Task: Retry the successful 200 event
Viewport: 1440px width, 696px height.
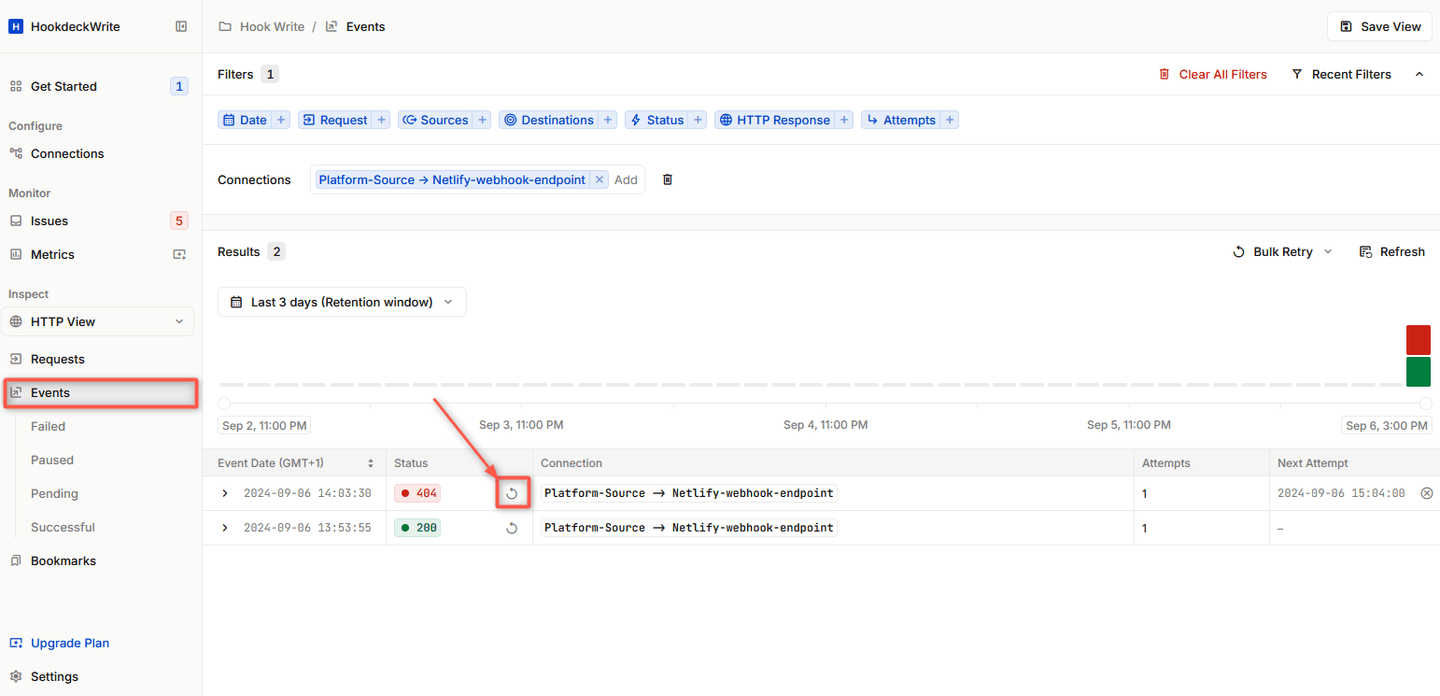Action: tap(512, 527)
